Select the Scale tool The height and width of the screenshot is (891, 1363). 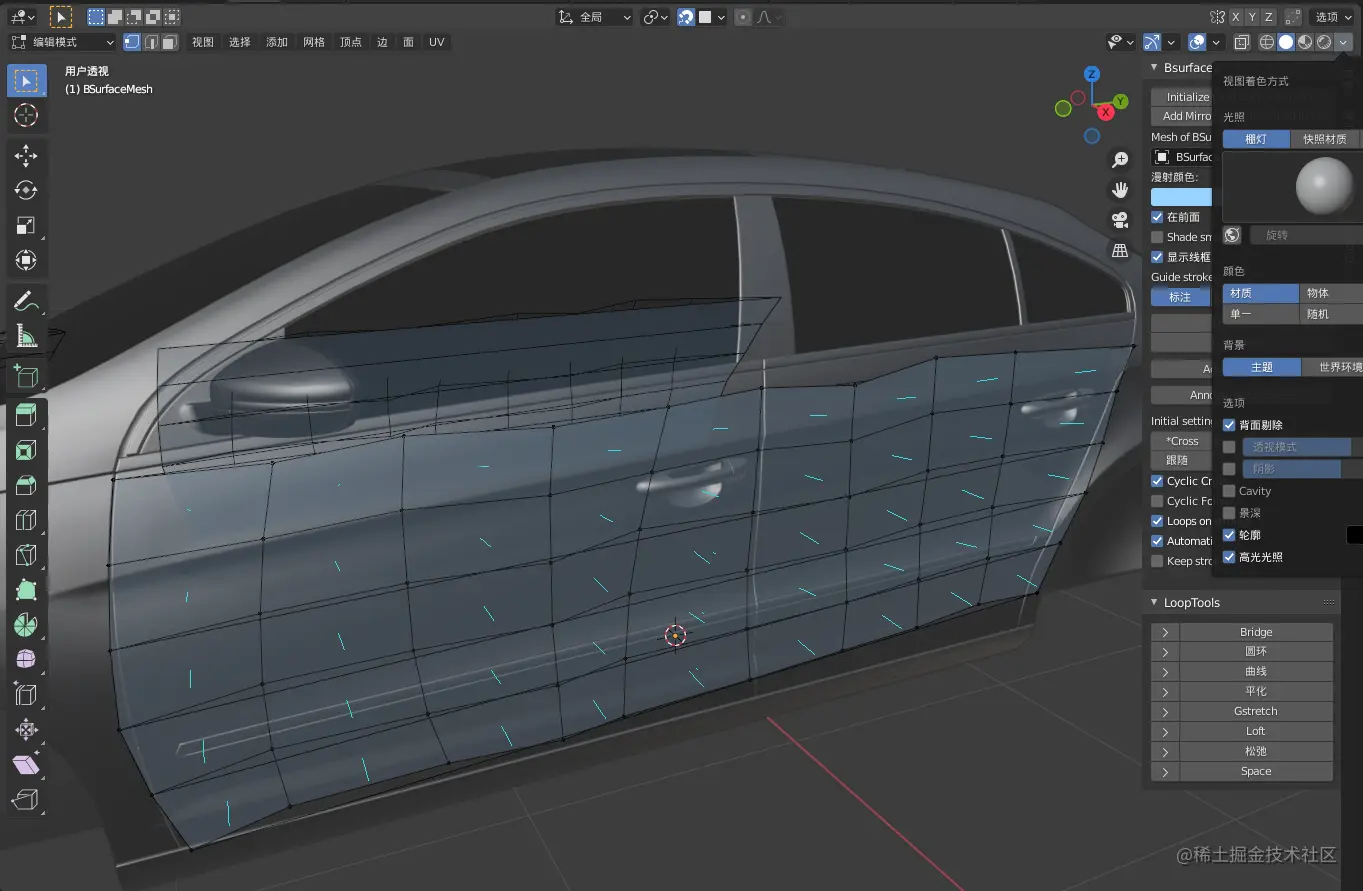pyautogui.click(x=26, y=225)
